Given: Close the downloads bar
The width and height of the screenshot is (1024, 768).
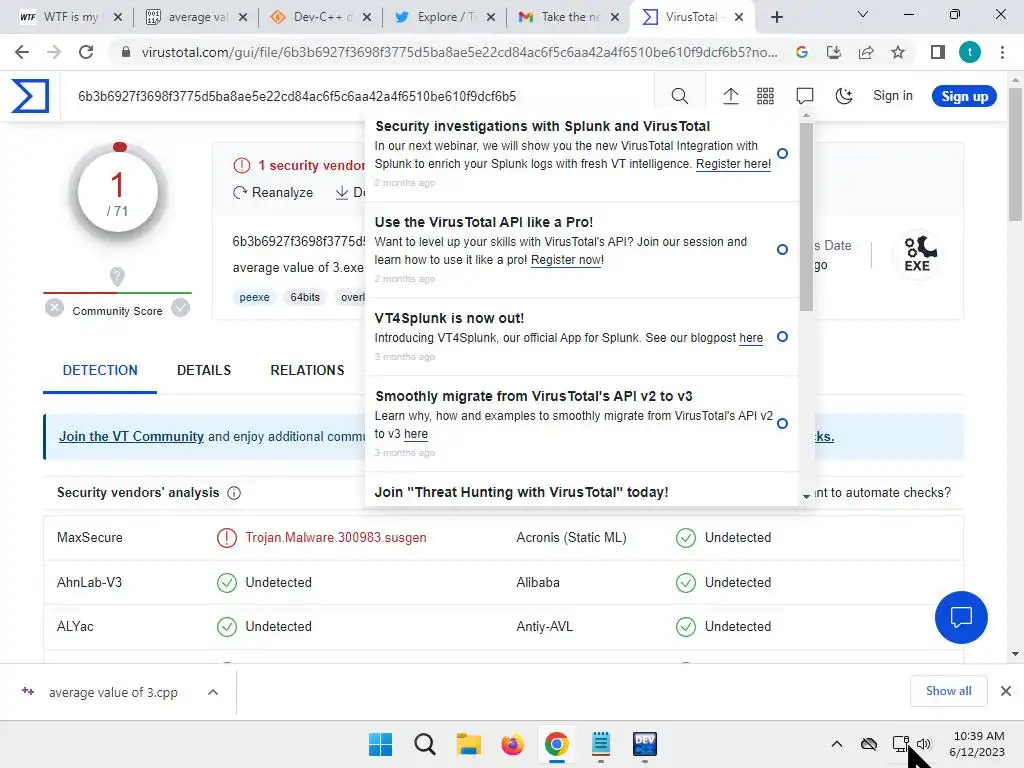Looking at the screenshot, I should 1006,691.
